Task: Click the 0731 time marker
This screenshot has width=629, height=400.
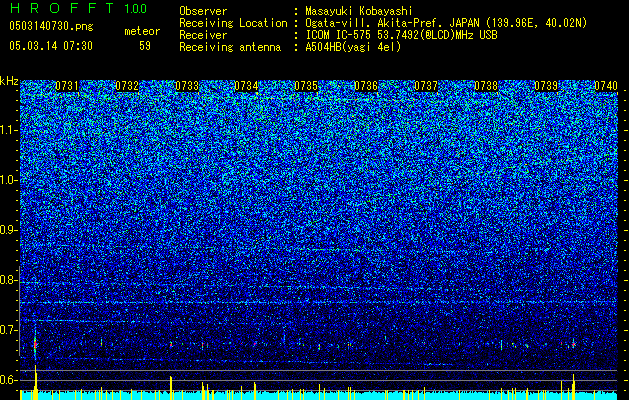Action: click(67, 86)
